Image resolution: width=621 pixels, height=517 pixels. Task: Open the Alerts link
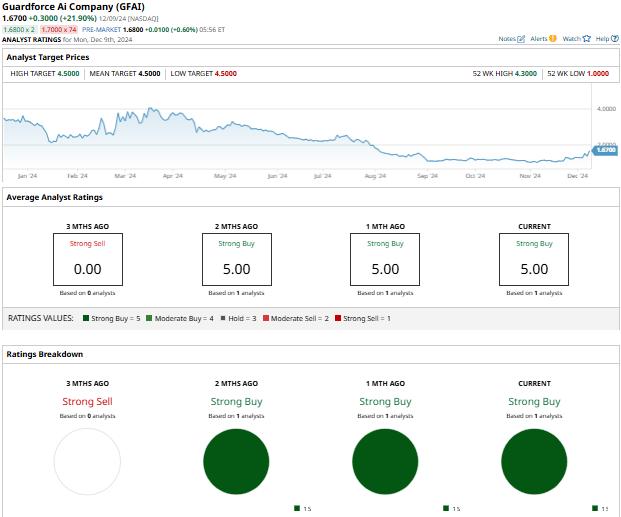pos(539,39)
